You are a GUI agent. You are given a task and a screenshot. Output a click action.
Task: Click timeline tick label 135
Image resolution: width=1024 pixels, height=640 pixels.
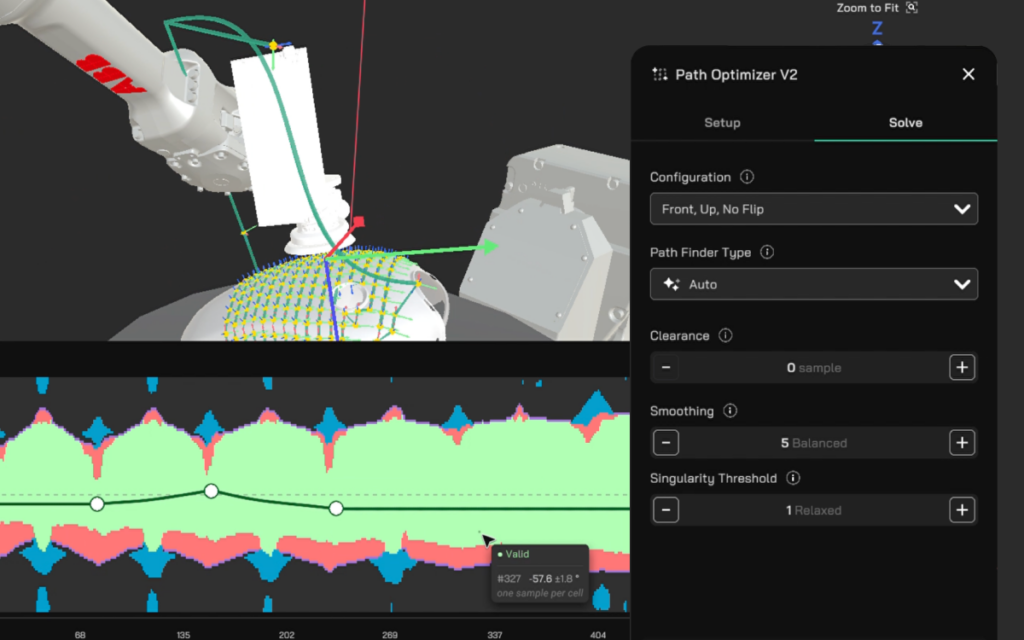183,635
